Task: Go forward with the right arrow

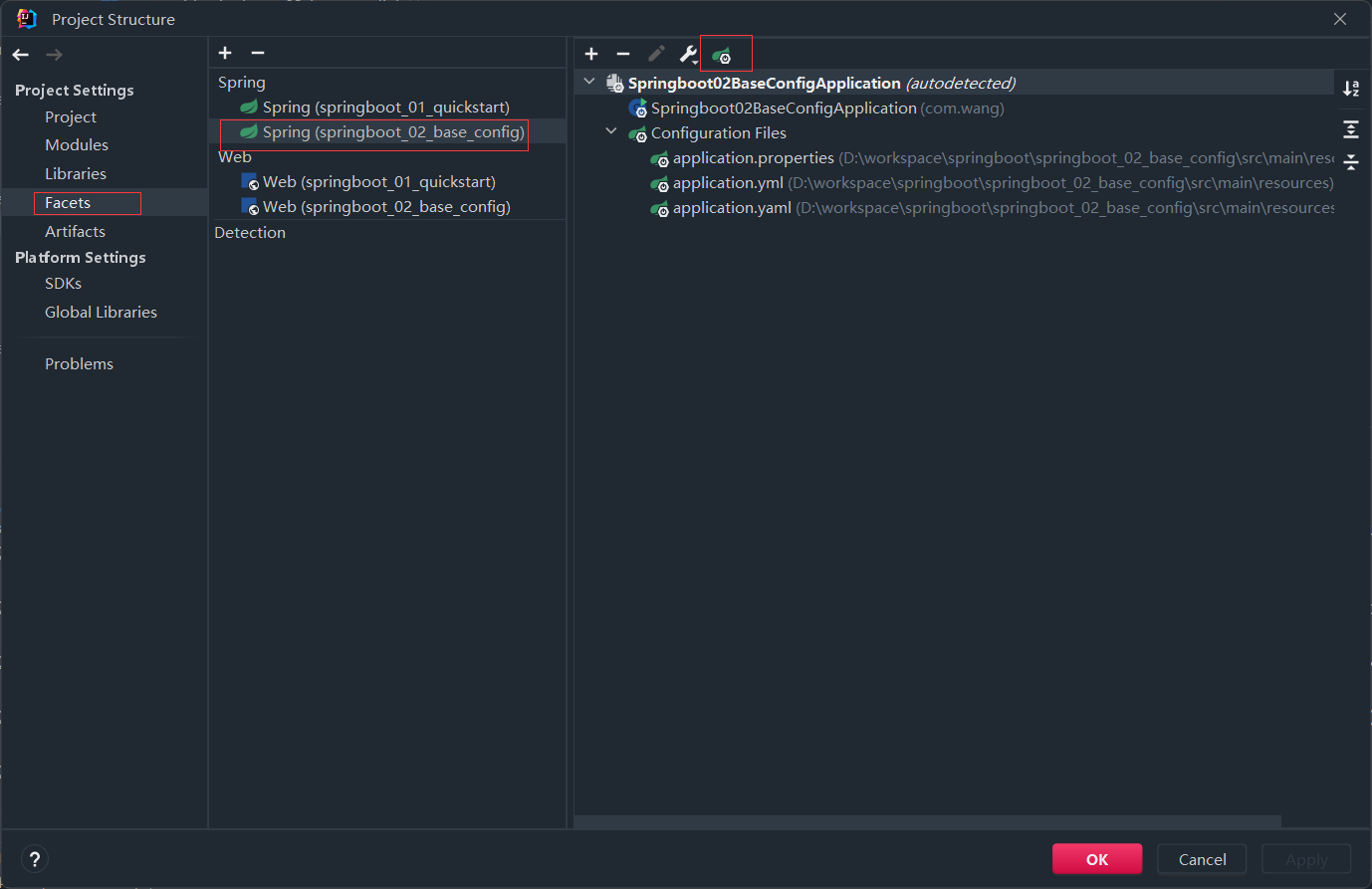Action: [x=55, y=55]
